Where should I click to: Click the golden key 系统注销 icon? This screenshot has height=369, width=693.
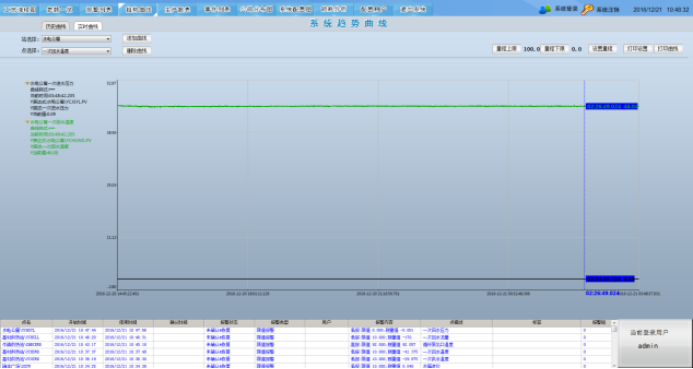tap(587, 9)
